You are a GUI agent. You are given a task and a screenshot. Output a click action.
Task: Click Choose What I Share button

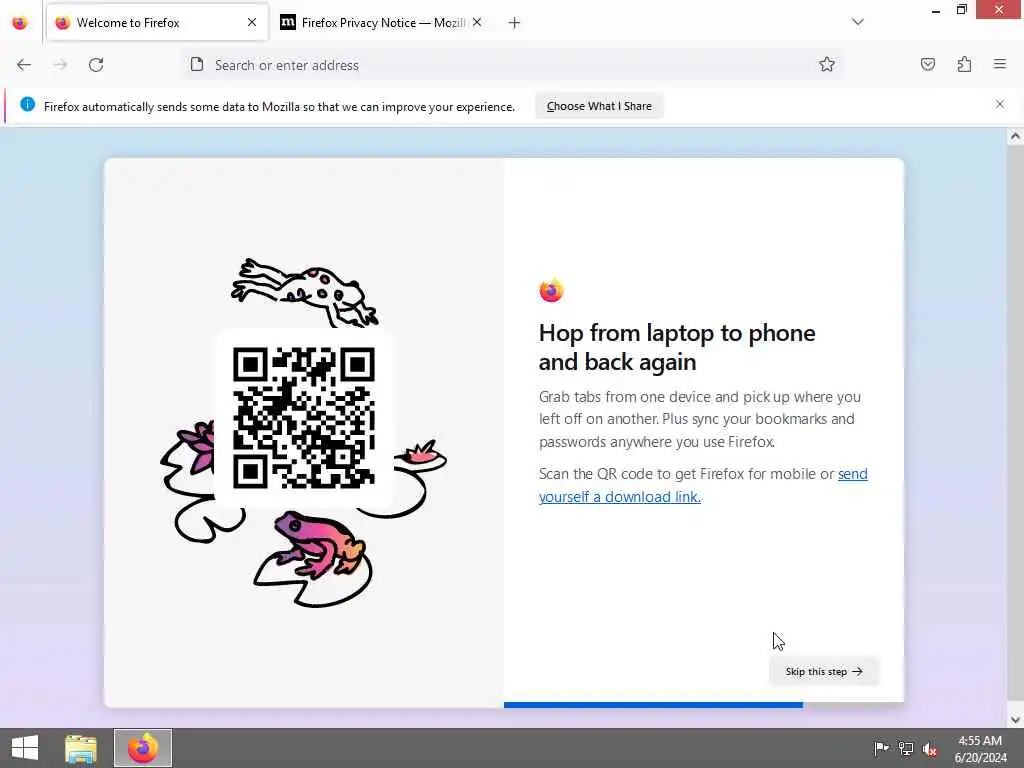point(599,106)
